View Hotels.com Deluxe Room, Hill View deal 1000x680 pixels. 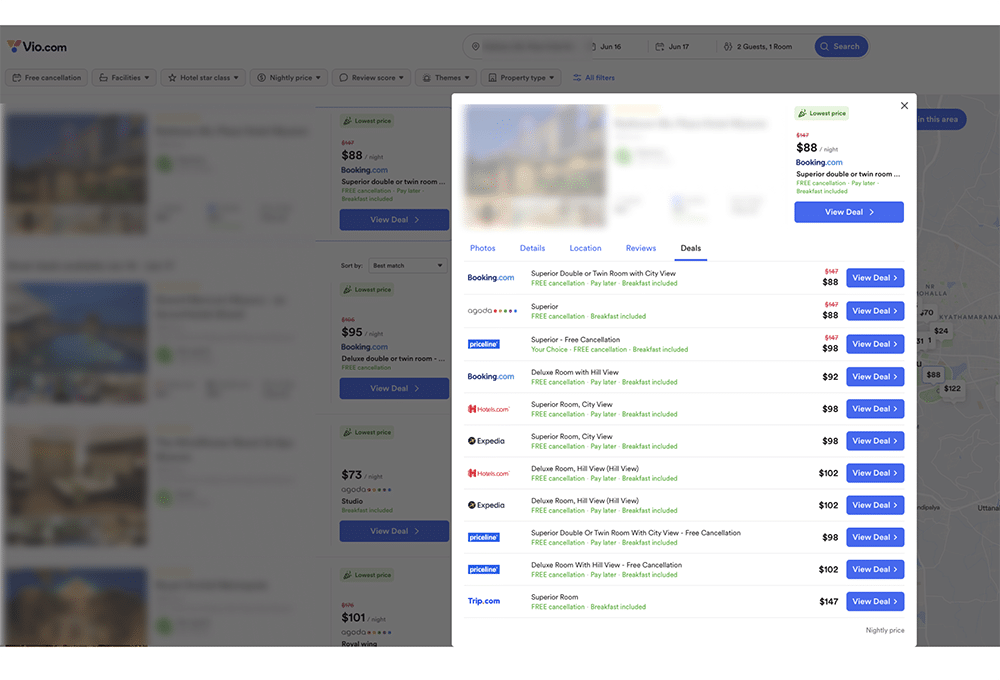874,473
